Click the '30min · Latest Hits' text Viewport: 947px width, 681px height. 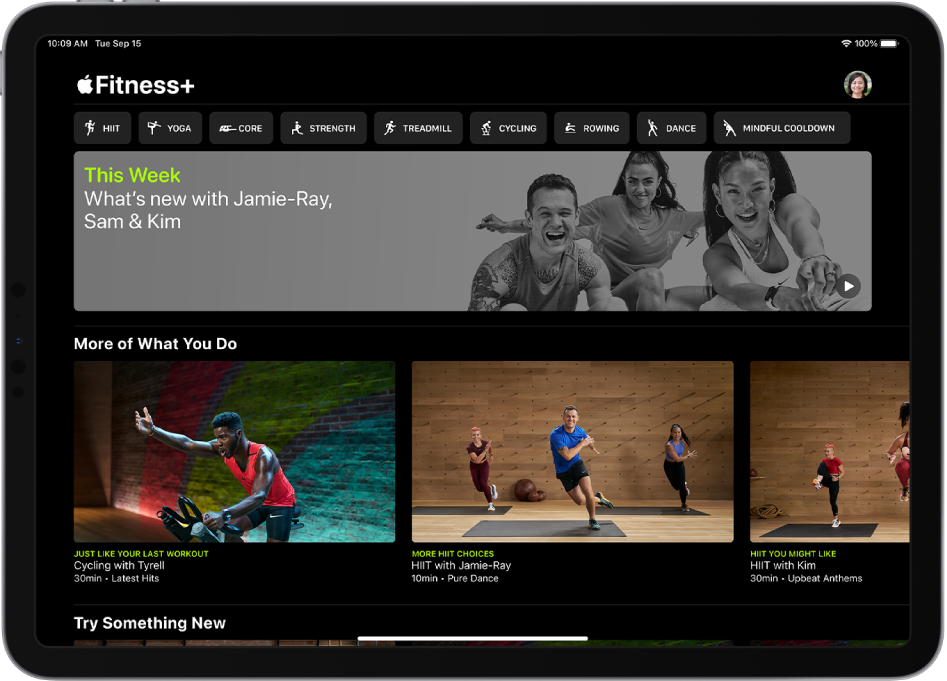pyautogui.click(x=117, y=578)
